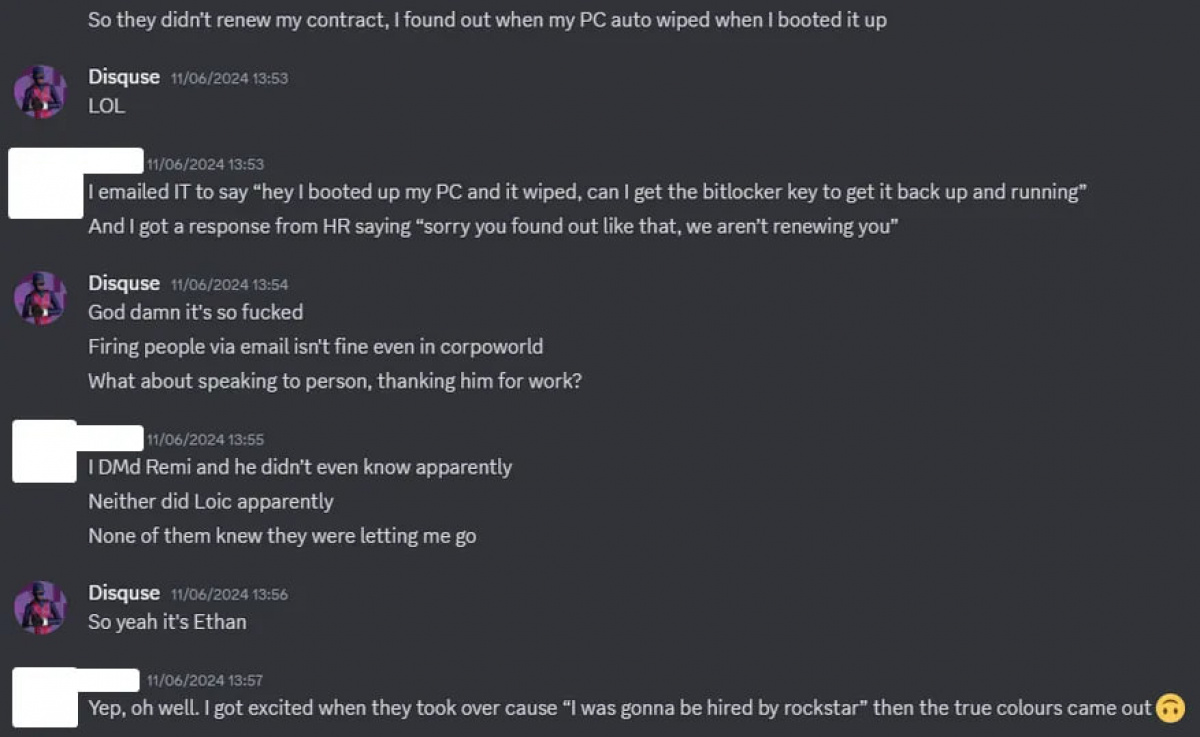Screen dimensions: 1200x737
Task: Open the Disquse username above the LOL message
Action: pyautogui.click(x=124, y=77)
